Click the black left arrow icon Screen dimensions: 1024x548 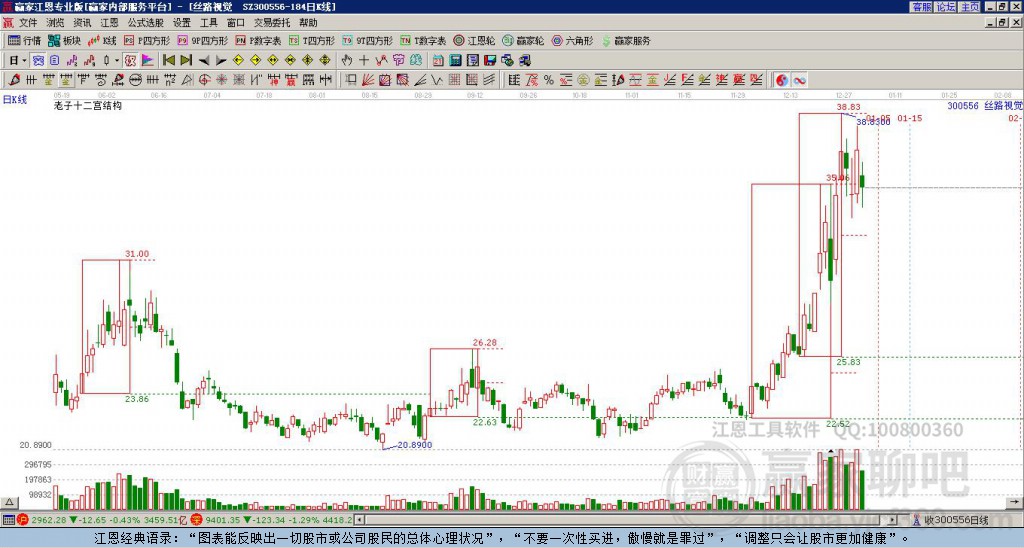tap(203, 60)
